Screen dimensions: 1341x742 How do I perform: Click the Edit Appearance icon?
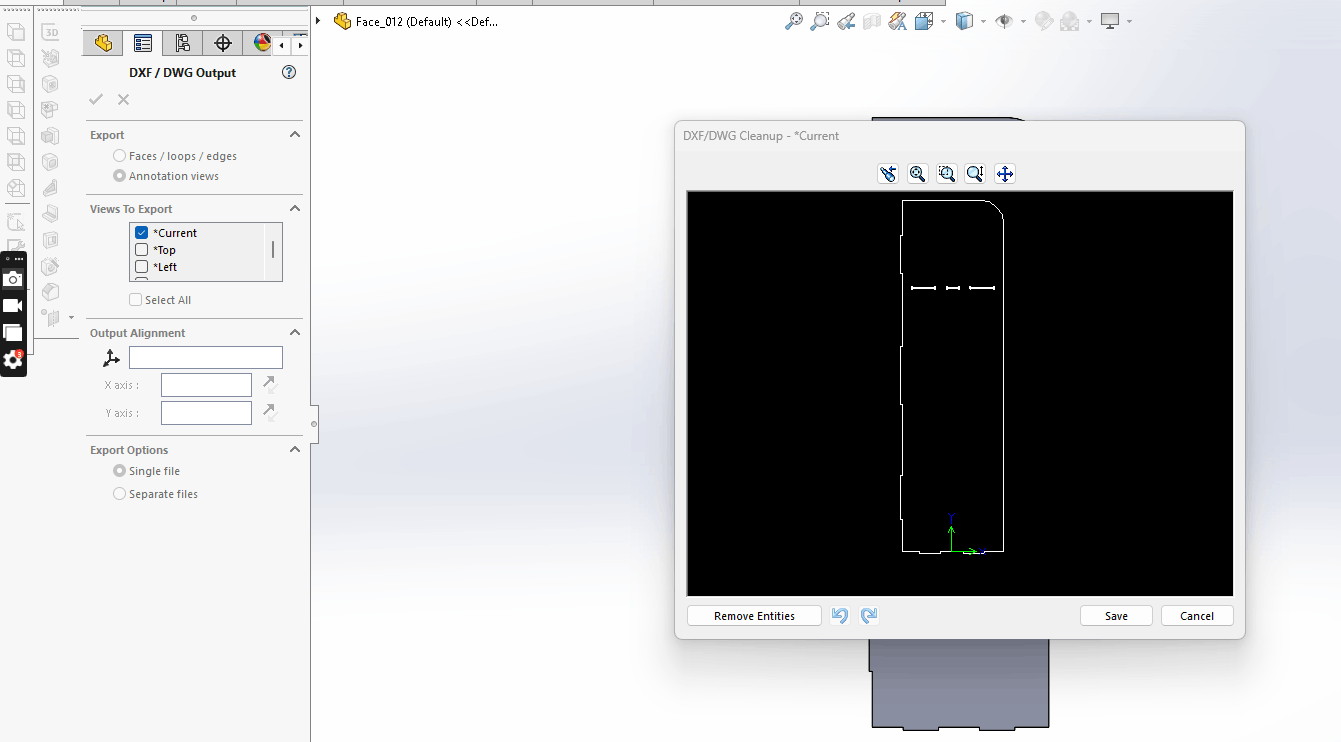coord(1044,21)
